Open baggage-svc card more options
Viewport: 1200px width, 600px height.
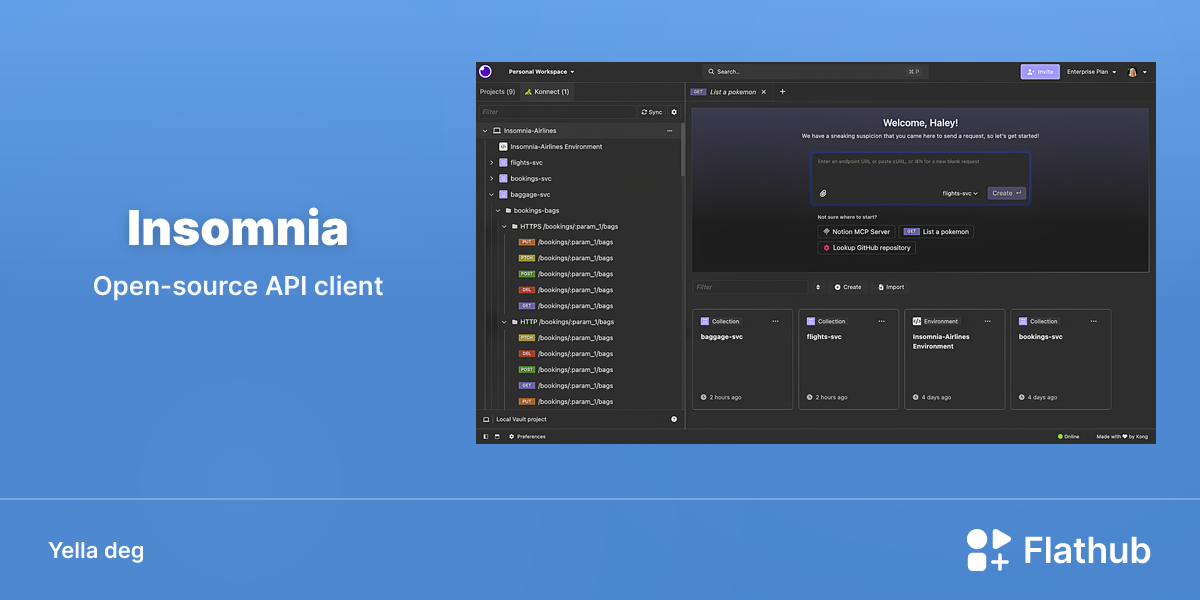click(x=775, y=322)
